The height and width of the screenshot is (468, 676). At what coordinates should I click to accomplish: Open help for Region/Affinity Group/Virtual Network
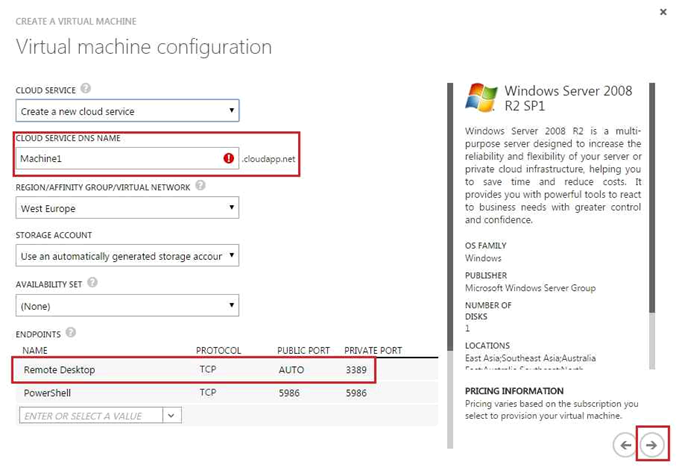[200, 185]
